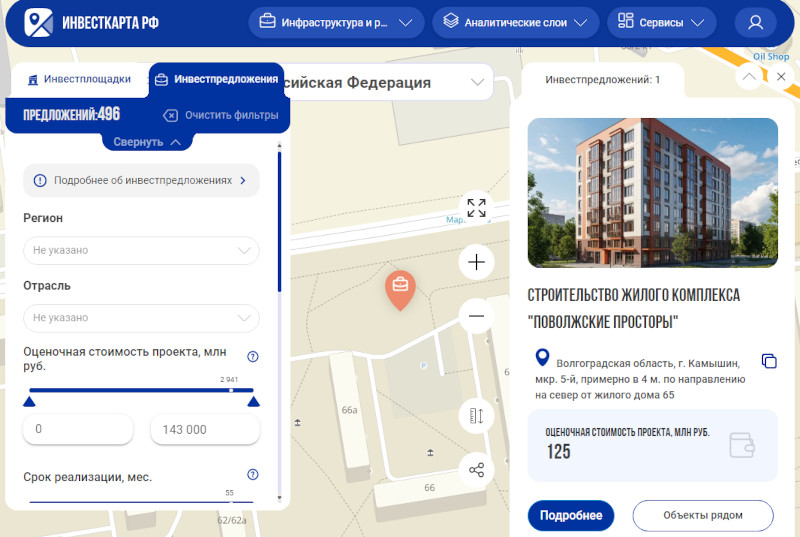Click the Подробнее button
The width and height of the screenshot is (800, 537).
(570, 515)
